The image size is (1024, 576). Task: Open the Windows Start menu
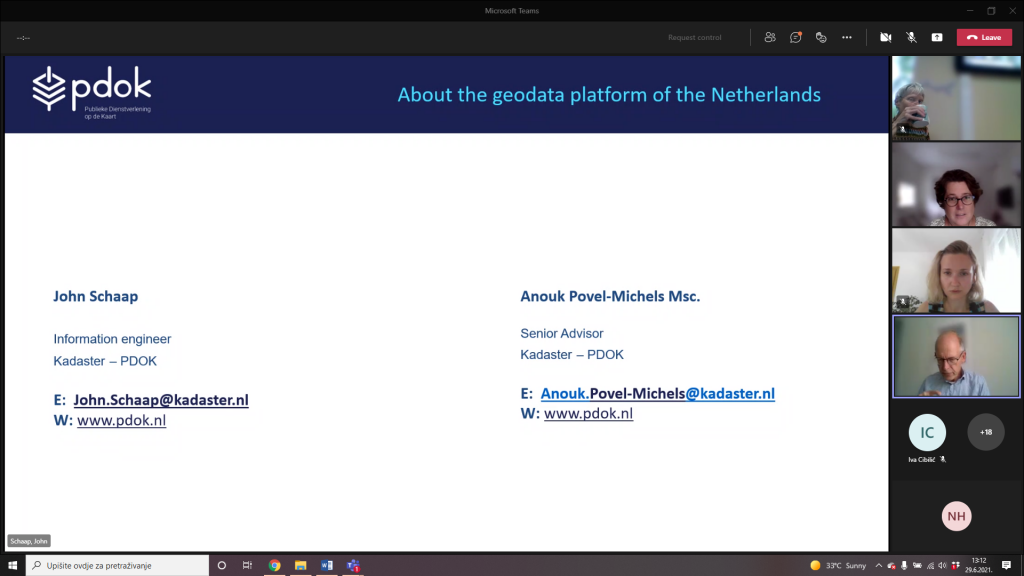tap(13, 565)
